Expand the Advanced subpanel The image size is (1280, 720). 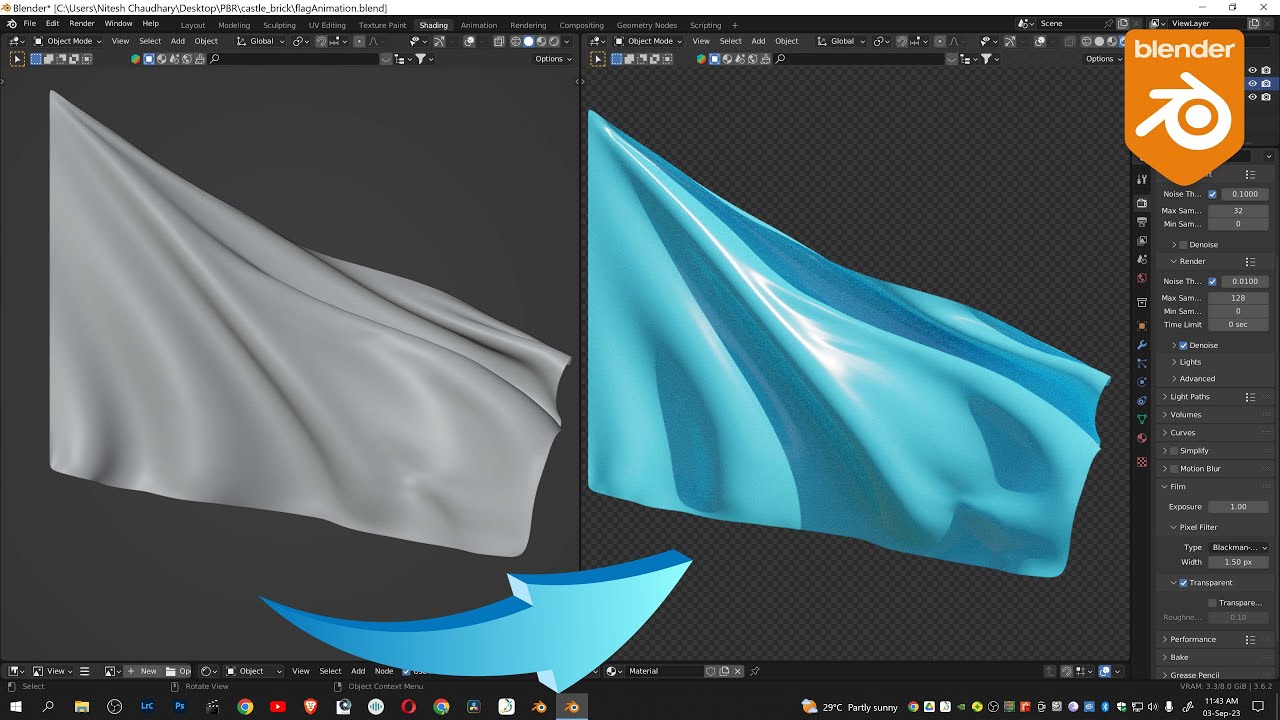(1196, 379)
